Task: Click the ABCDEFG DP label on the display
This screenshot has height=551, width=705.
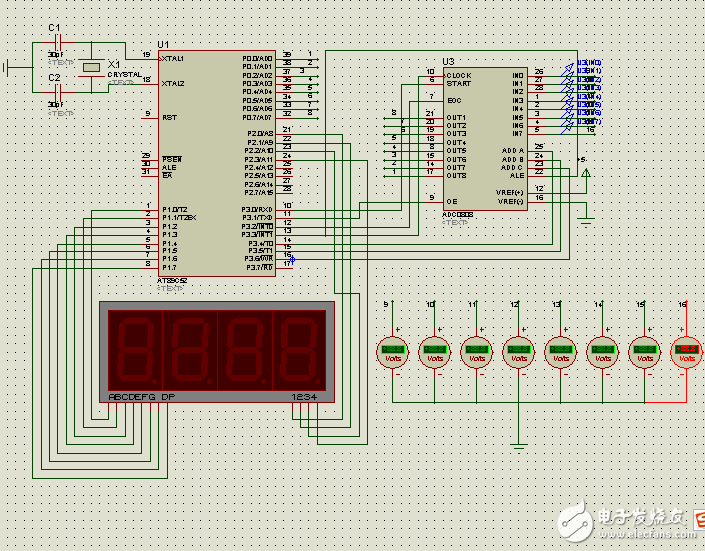Action: tap(142, 397)
